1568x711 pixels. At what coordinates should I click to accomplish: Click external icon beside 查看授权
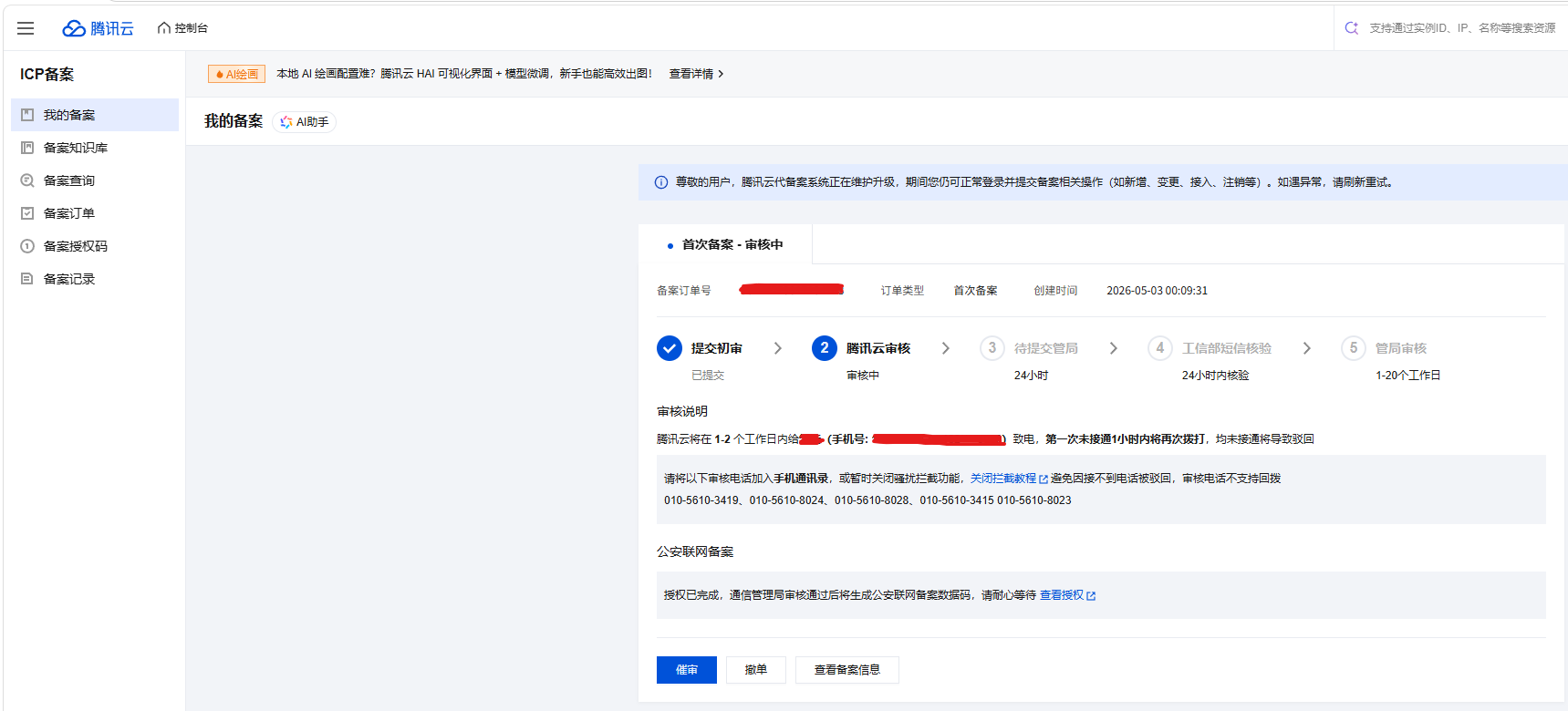coord(1091,596)
